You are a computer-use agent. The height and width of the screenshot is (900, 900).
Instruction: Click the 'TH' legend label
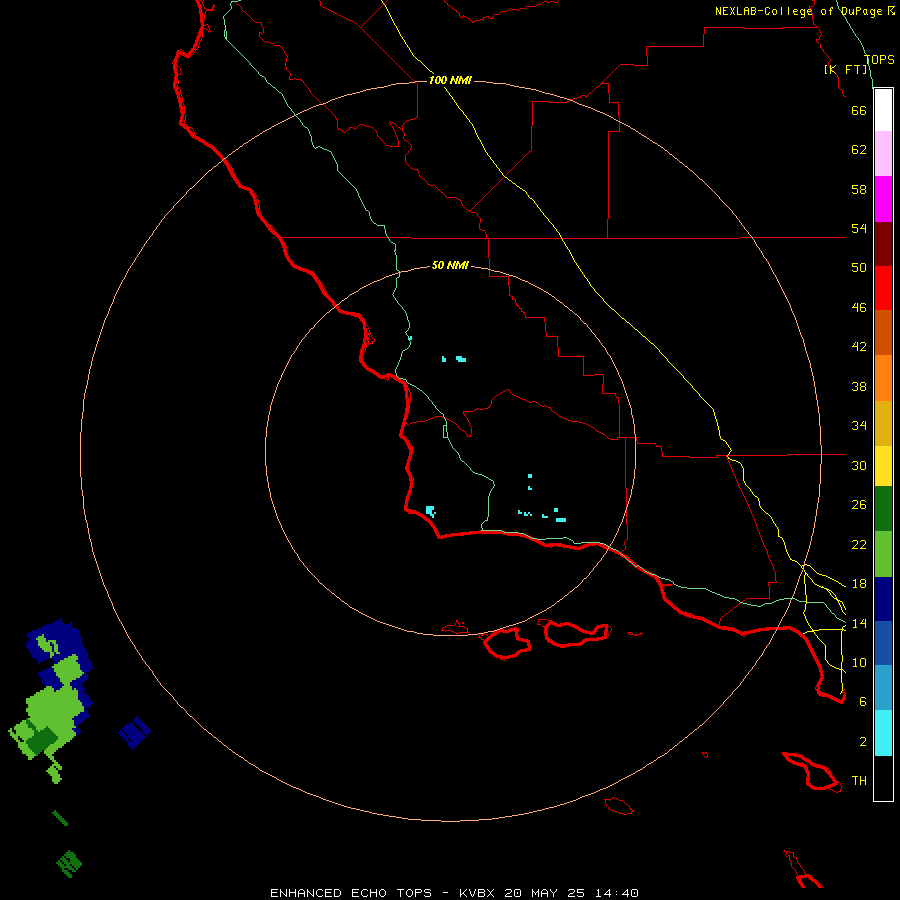(x=859, y=781)
